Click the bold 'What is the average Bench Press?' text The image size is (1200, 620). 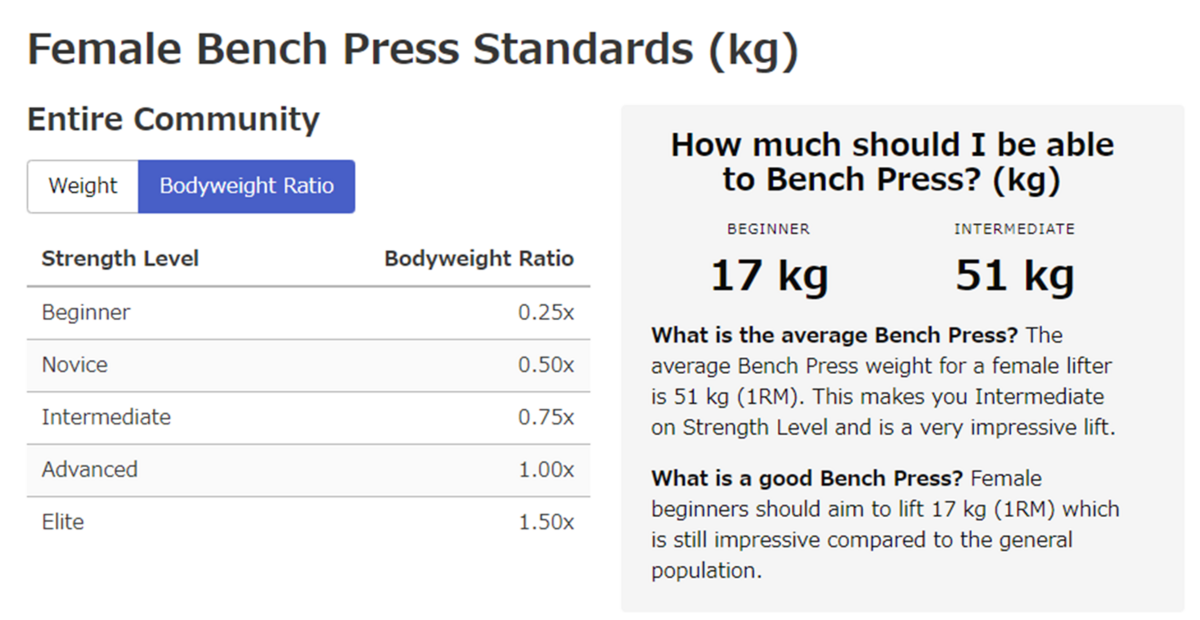[835, 335]
